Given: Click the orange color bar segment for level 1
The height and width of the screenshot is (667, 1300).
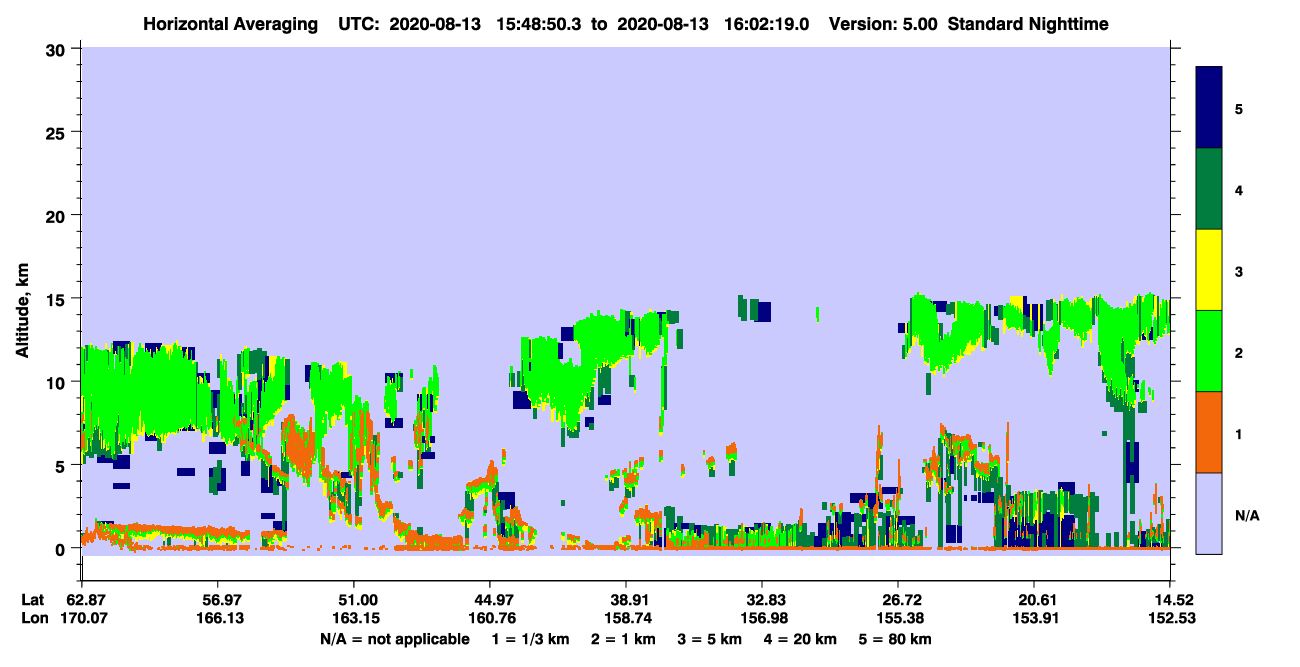Looking at the screenshot, I should [1210, 432].
